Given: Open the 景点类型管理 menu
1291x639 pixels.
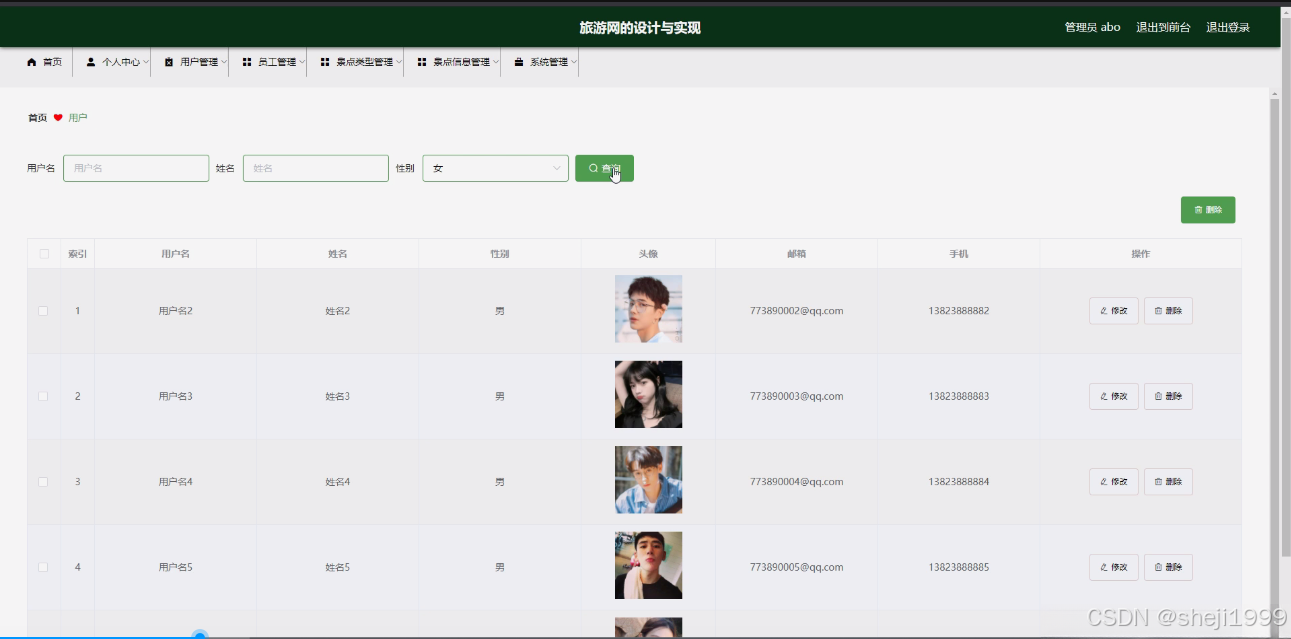Looking at the screenshot, I should [x=355, y=62].
